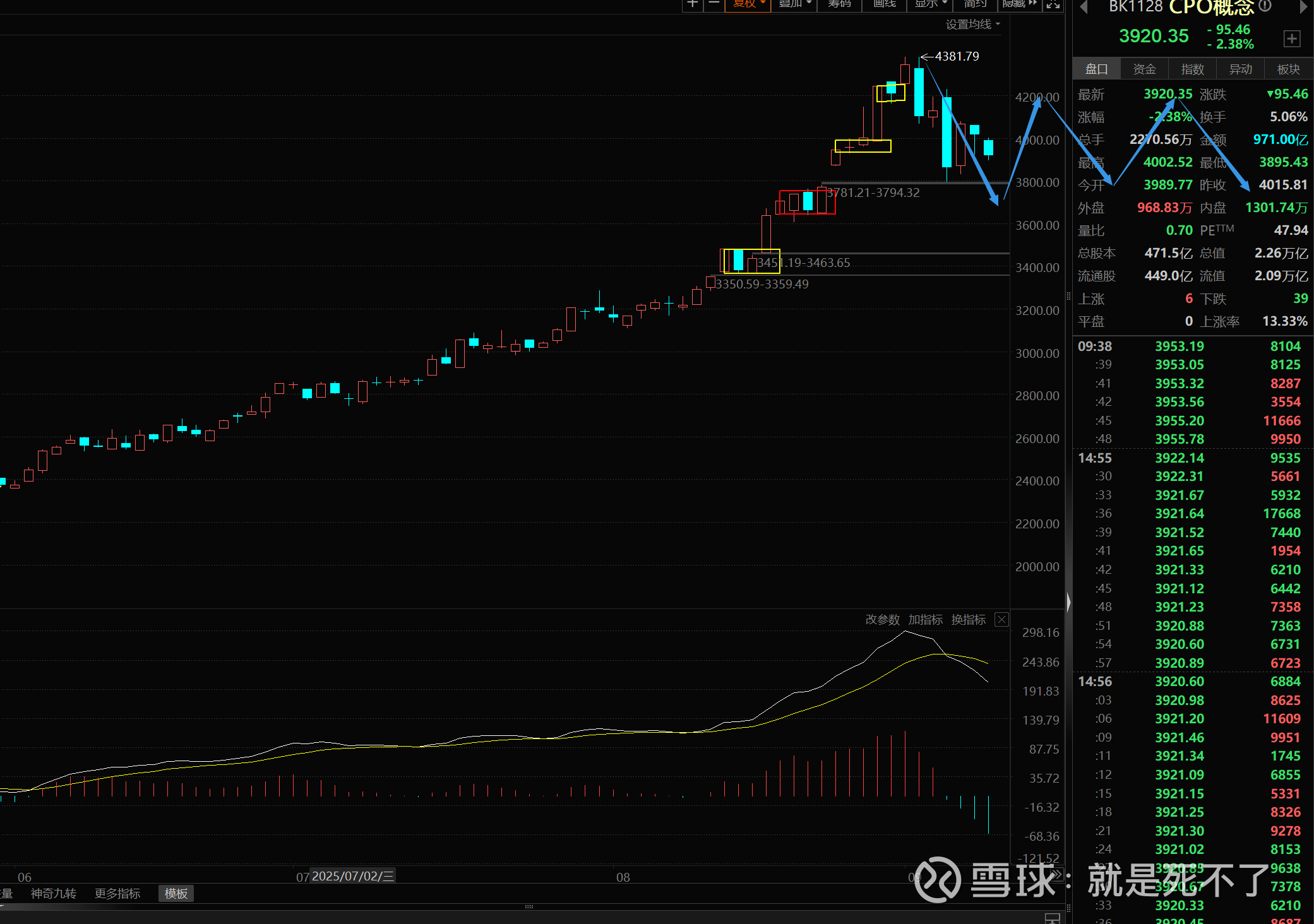This screenshot has width=1314, height=924.
Task: Toggle the 筹码 chip distribution view
Action: 839,4
